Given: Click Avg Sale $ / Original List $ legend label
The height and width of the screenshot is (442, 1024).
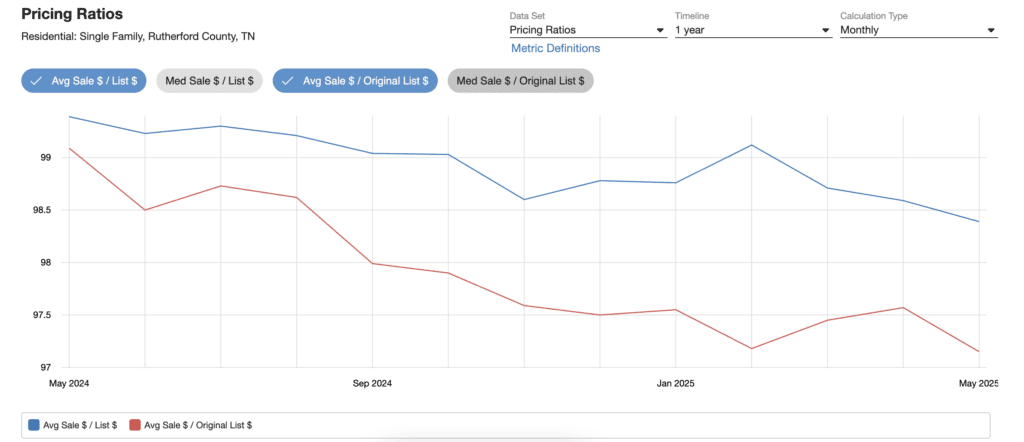Looking at the screenshot, I should click(x=198, y=425).
